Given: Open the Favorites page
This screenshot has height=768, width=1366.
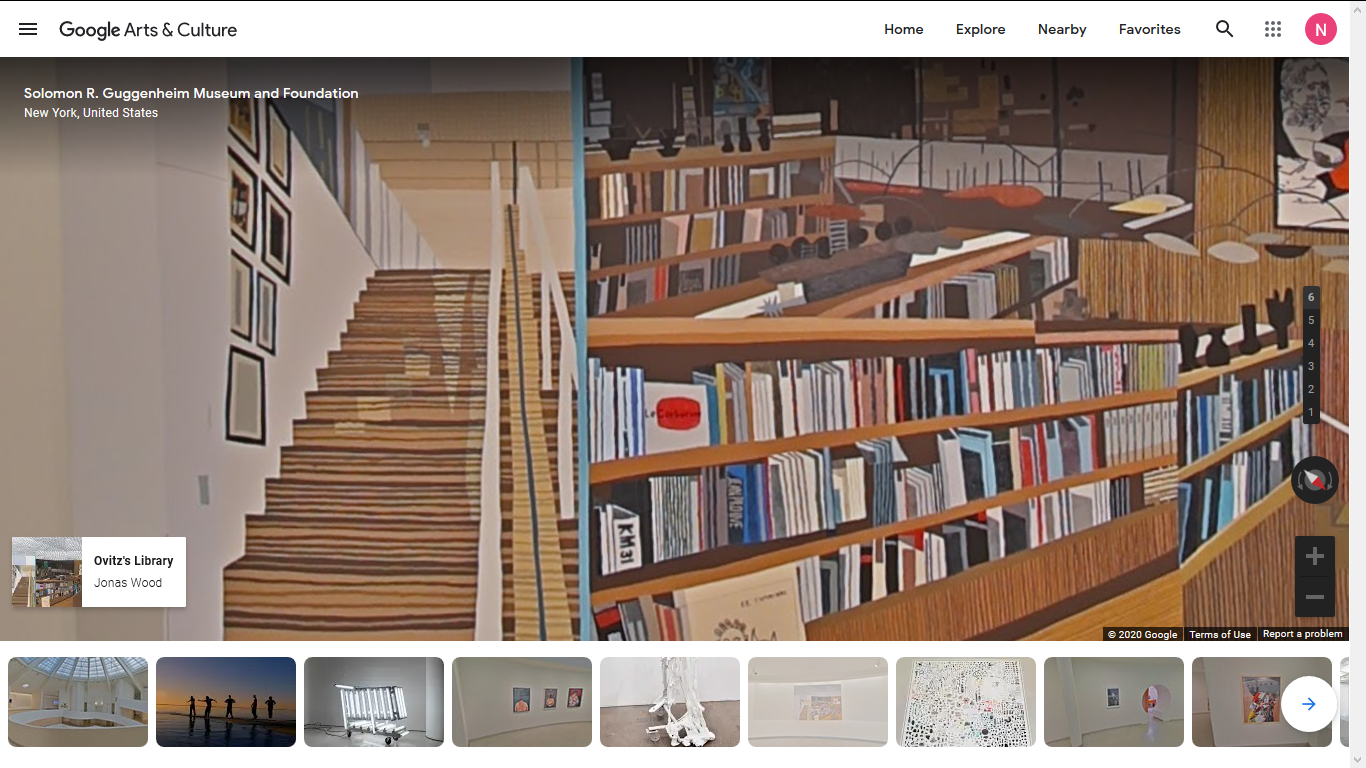Looking at the screenshot, I should pos(1150,29).
